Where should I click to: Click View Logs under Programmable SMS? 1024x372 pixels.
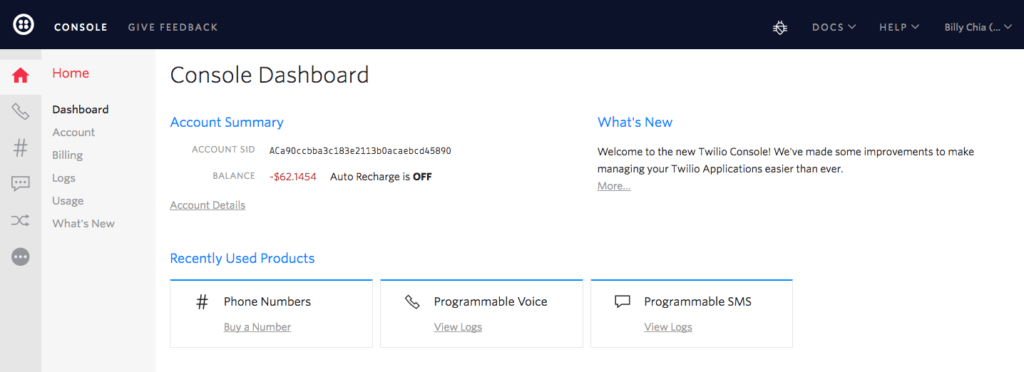tap(668, 328)
